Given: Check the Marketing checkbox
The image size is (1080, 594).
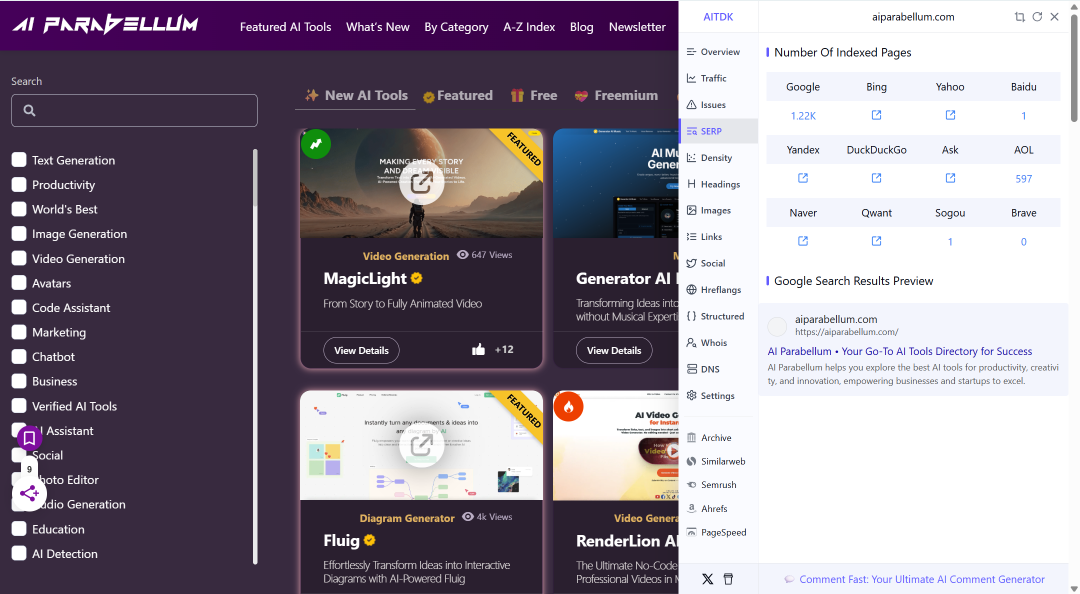Looking at the screenshot, I should point(19,332).
